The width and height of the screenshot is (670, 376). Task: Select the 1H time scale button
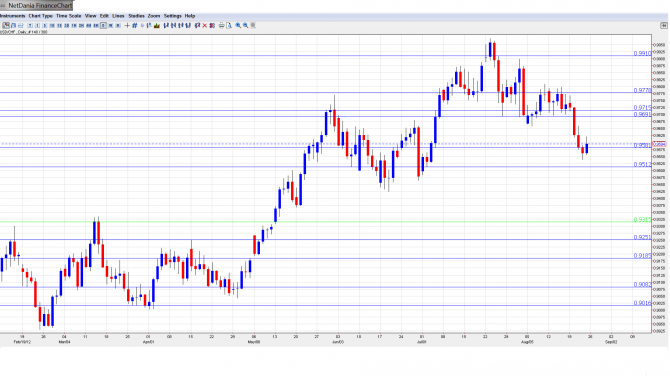(74, 26)
